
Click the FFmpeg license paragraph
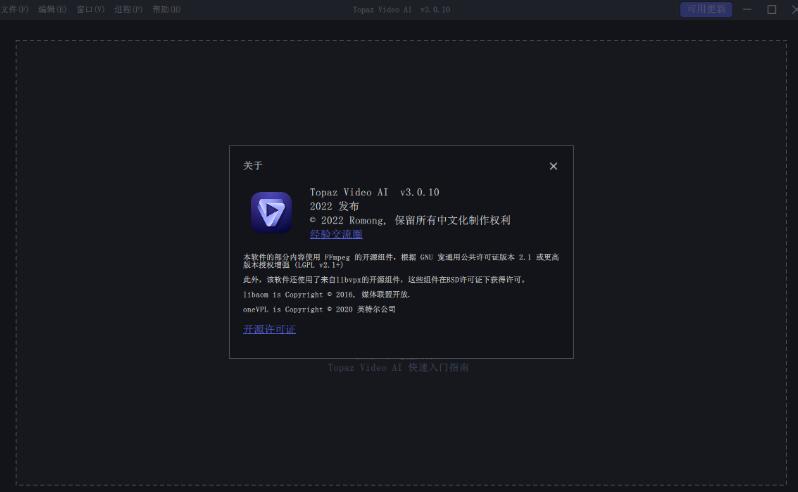point(401,261)
